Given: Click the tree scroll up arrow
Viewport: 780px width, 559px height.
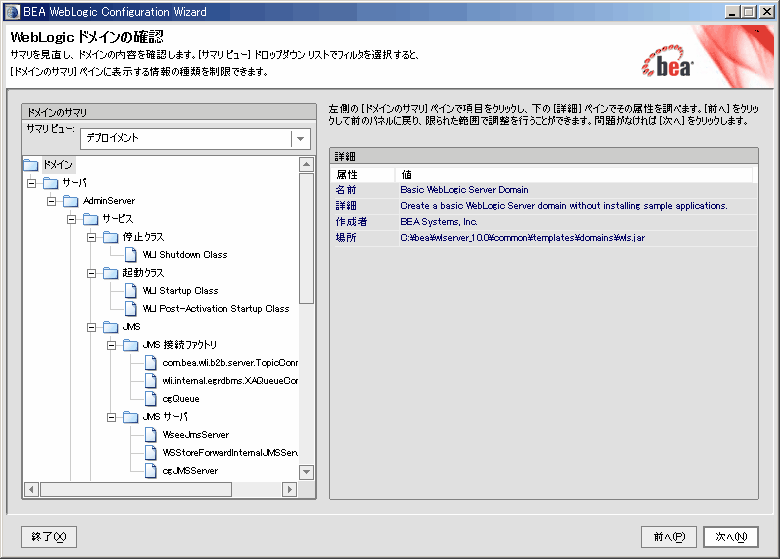Looking at the screenshot, I should (306, 164).
